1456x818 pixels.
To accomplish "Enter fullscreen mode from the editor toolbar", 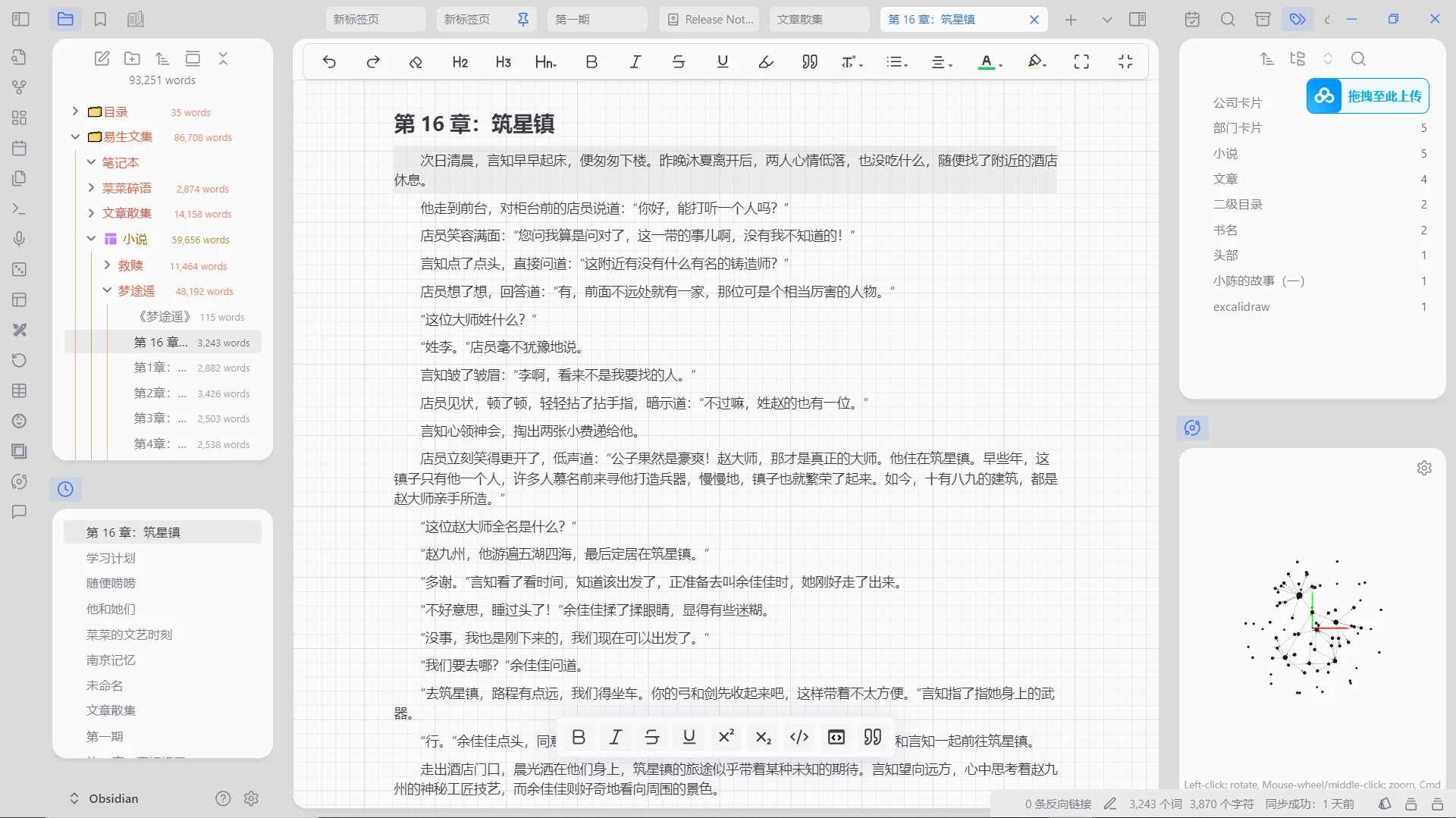I will coord(1081,61).
